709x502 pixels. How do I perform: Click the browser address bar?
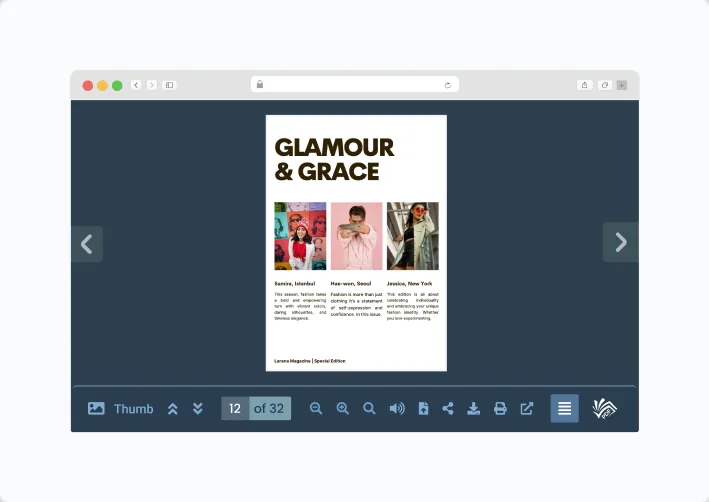355,85
